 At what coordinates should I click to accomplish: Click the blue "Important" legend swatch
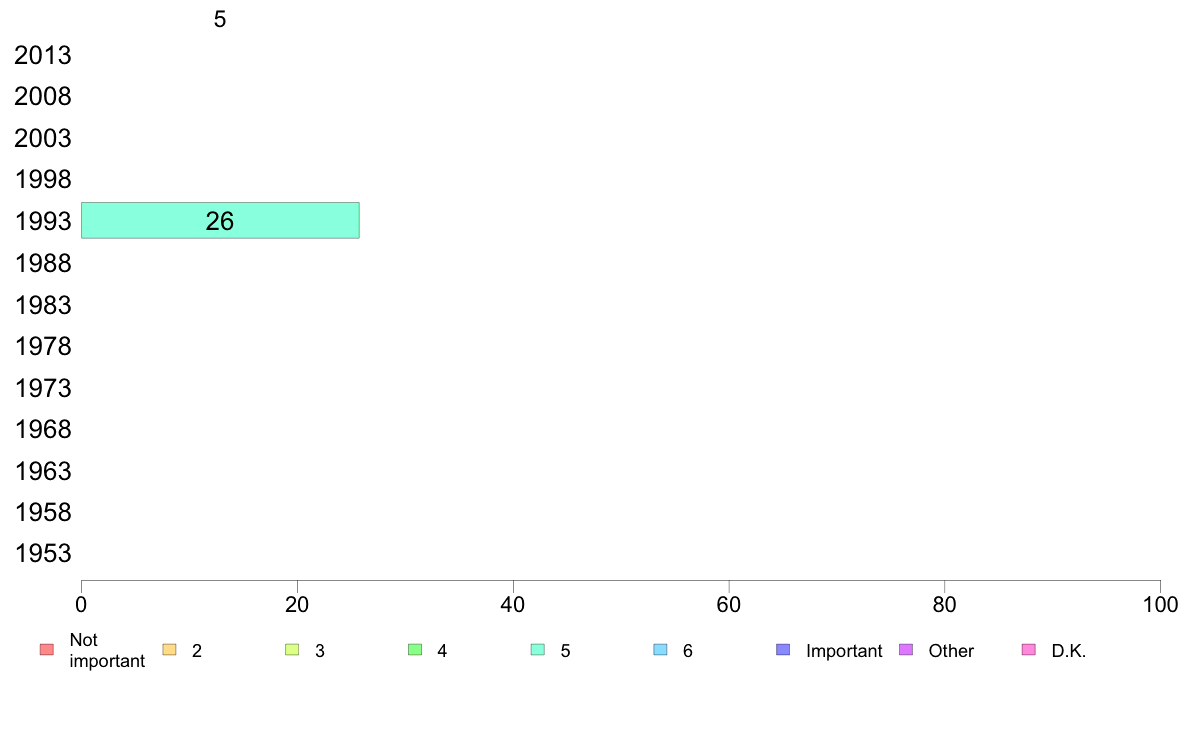point(783,650)
